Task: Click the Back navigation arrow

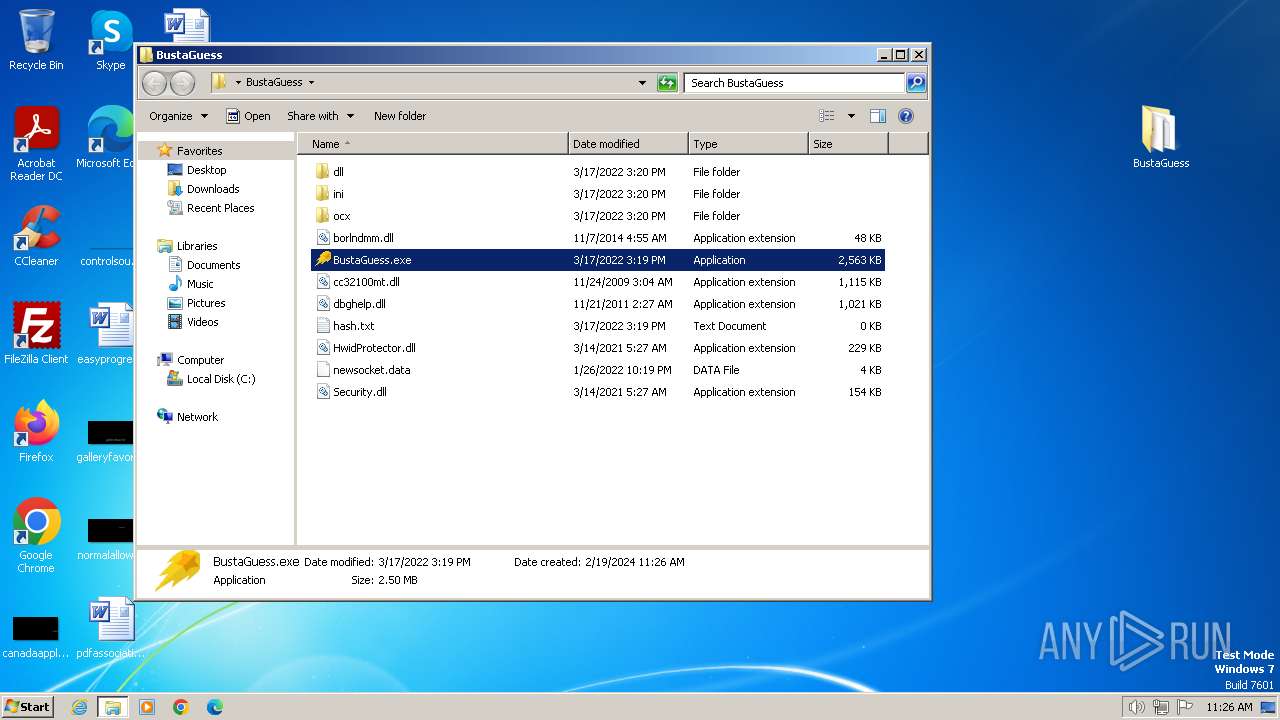Action: coord(155,83)
